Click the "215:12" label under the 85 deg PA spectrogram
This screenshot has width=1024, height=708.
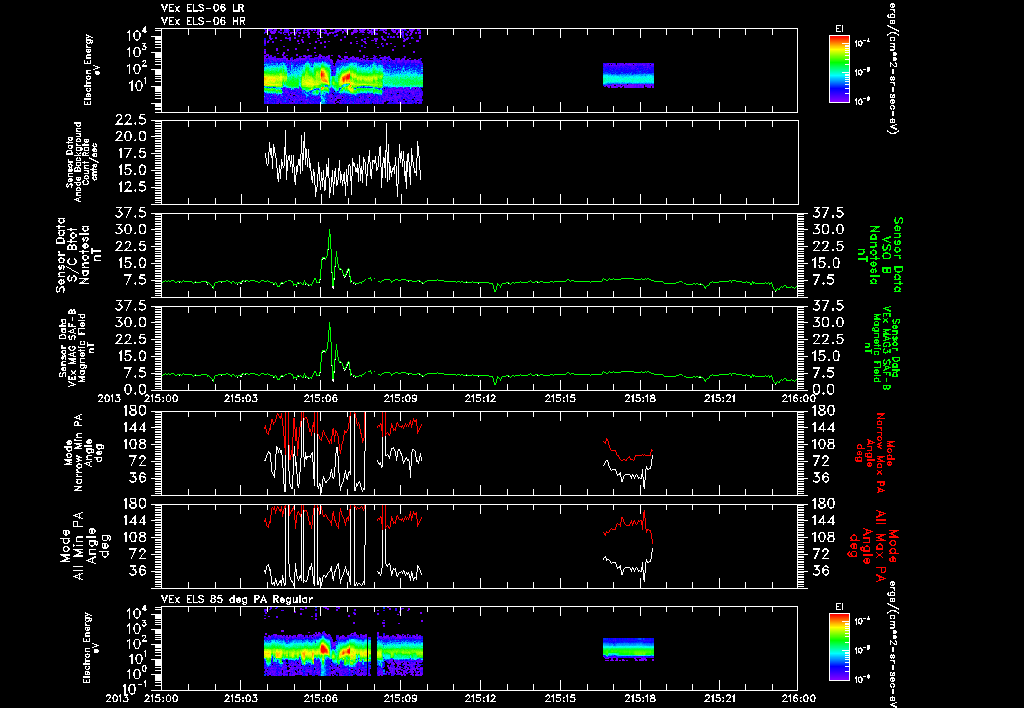(x=480, y=698)
